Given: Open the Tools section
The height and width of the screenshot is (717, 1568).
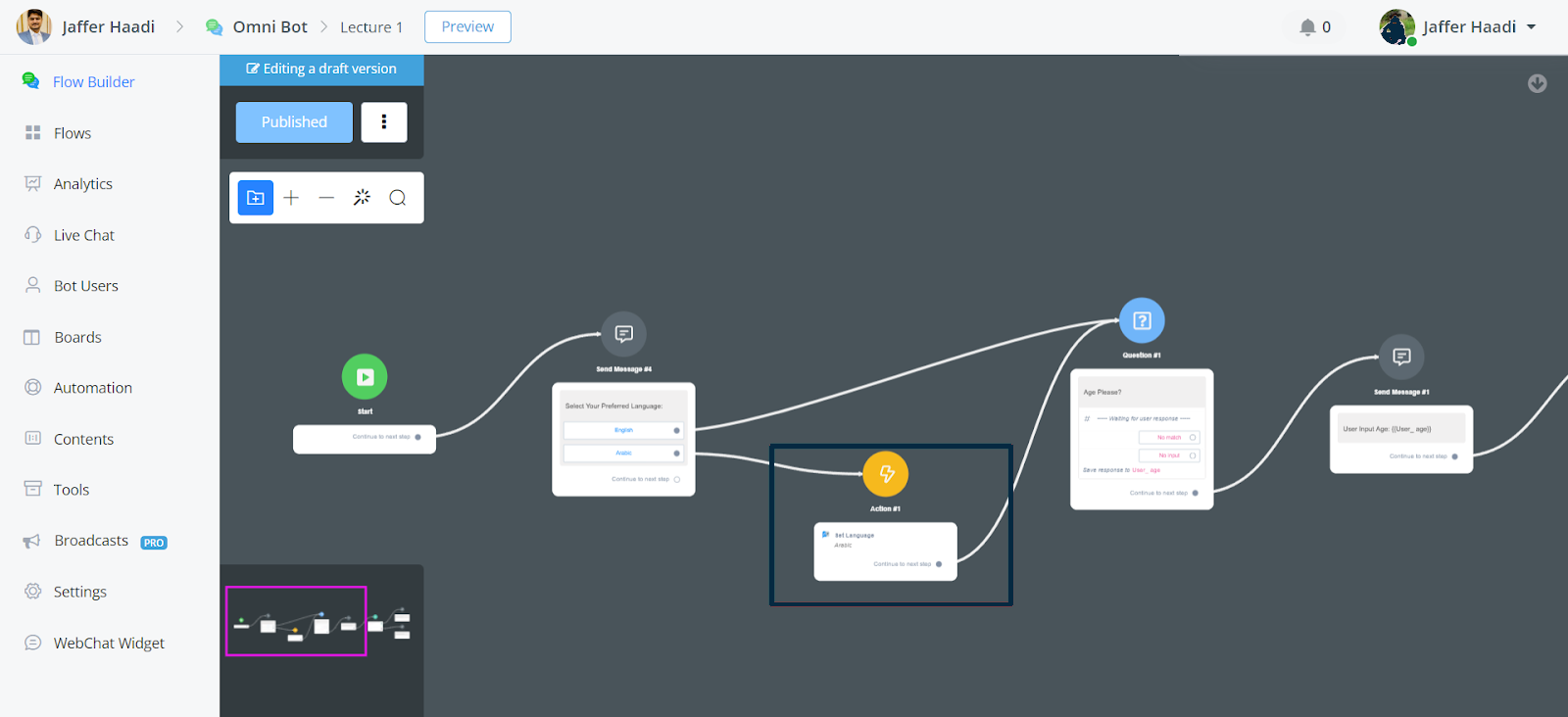Looking at the screenshot, I should [x=72, y=490].
